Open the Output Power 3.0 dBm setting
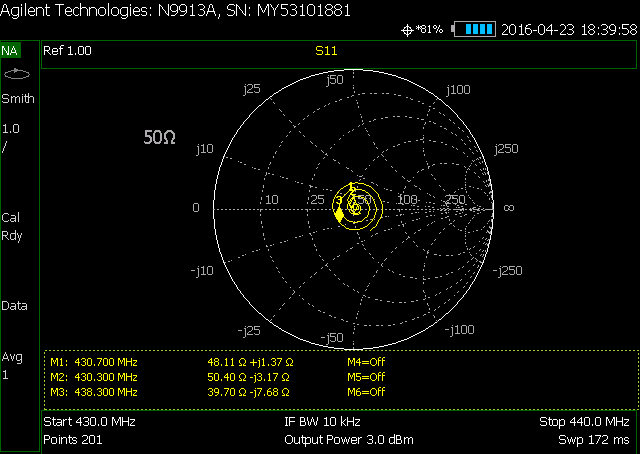The width and height of the screenshot is (640, 454). (348, 439)
